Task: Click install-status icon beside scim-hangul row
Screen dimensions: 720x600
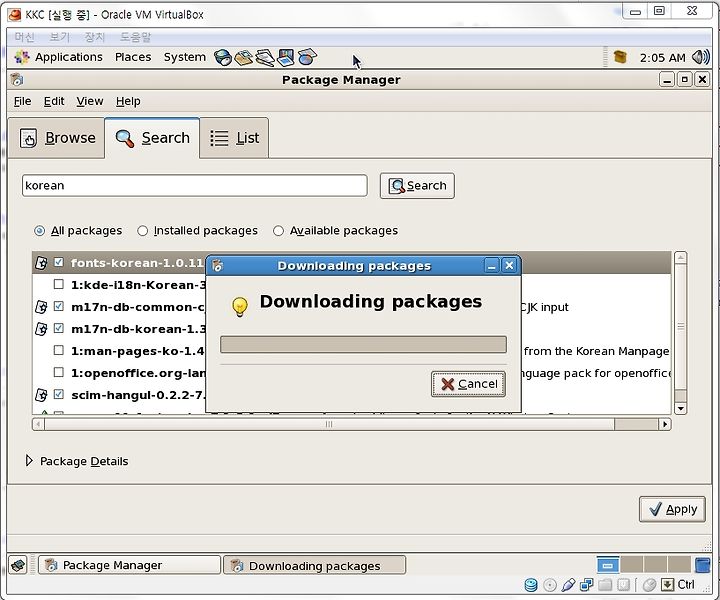Action: coord(41,395)
